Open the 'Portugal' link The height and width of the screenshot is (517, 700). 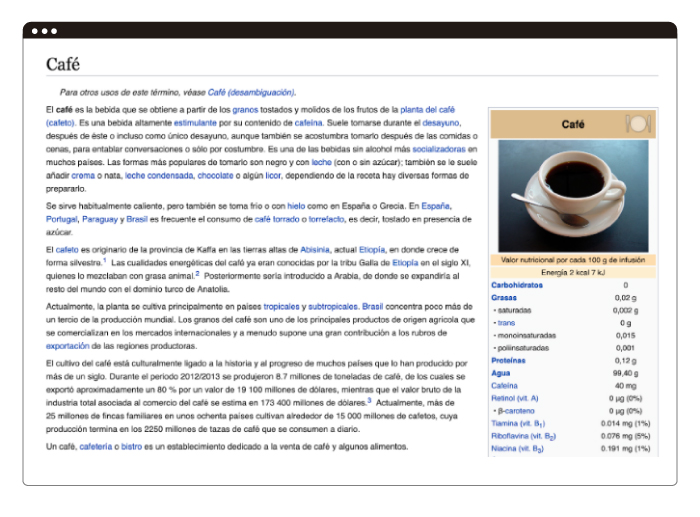62,219
